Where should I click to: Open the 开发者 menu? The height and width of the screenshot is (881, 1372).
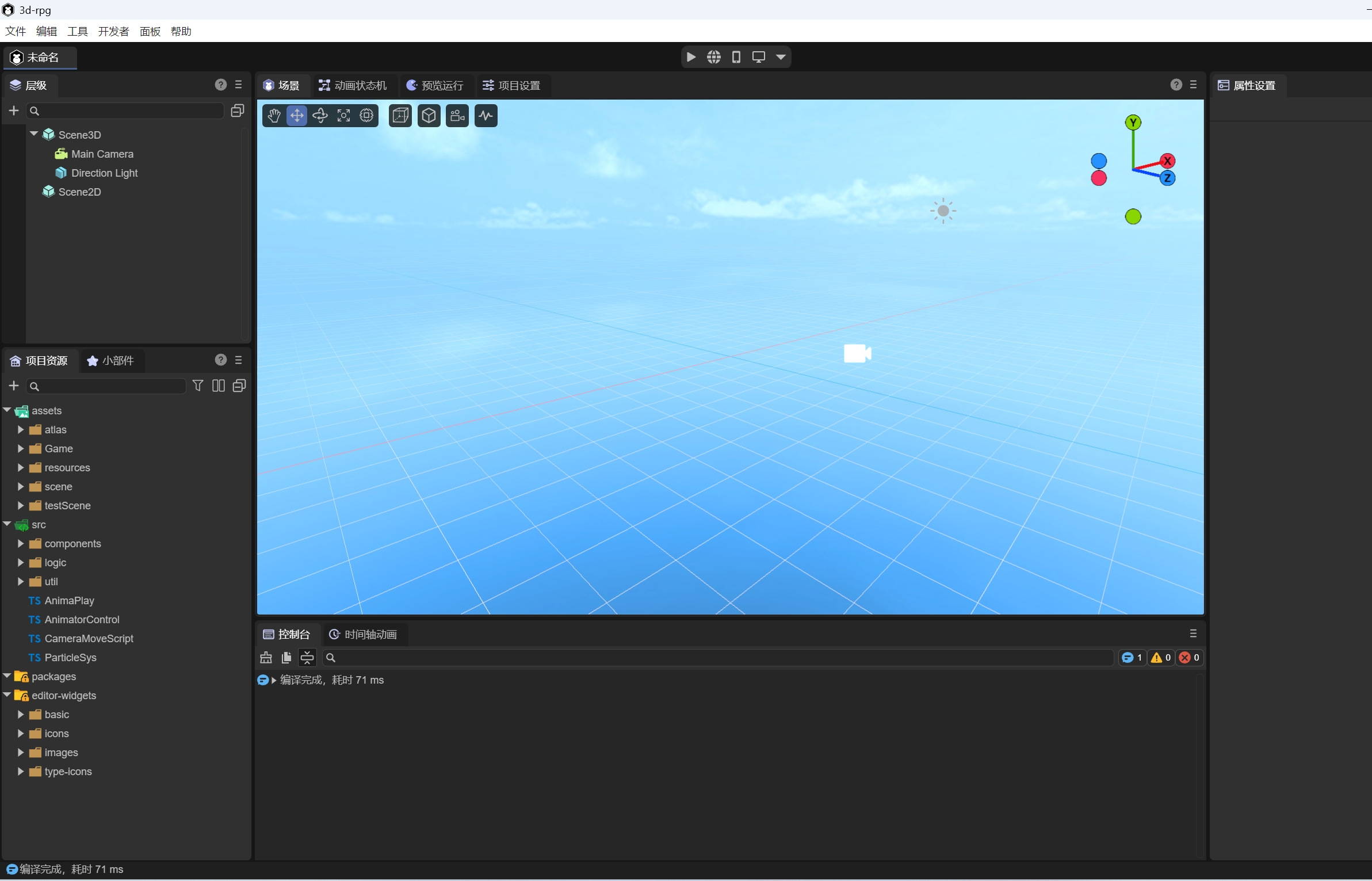[x=113, y=31]
